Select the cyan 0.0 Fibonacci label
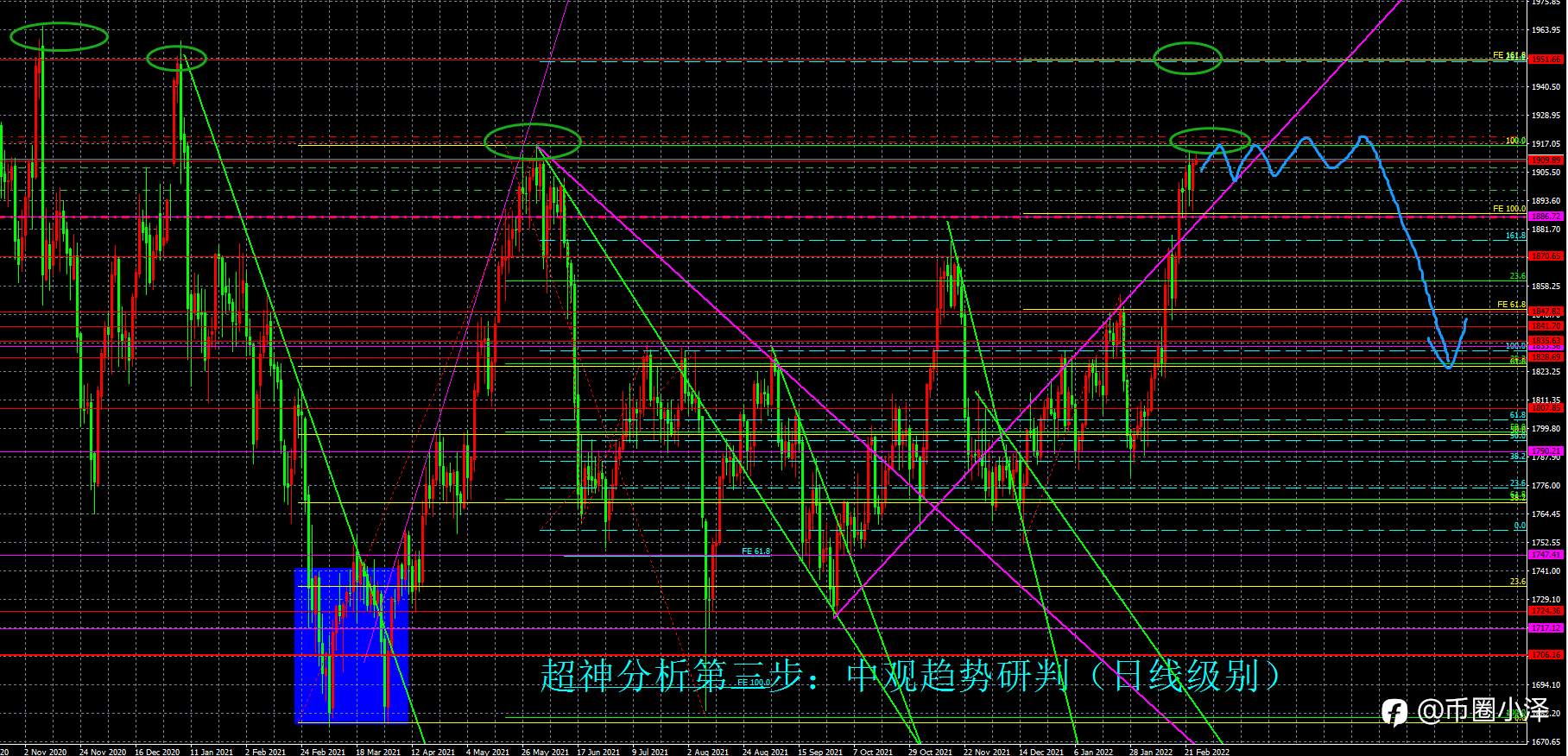The image size is (1568, 756). pos(1520,526)
